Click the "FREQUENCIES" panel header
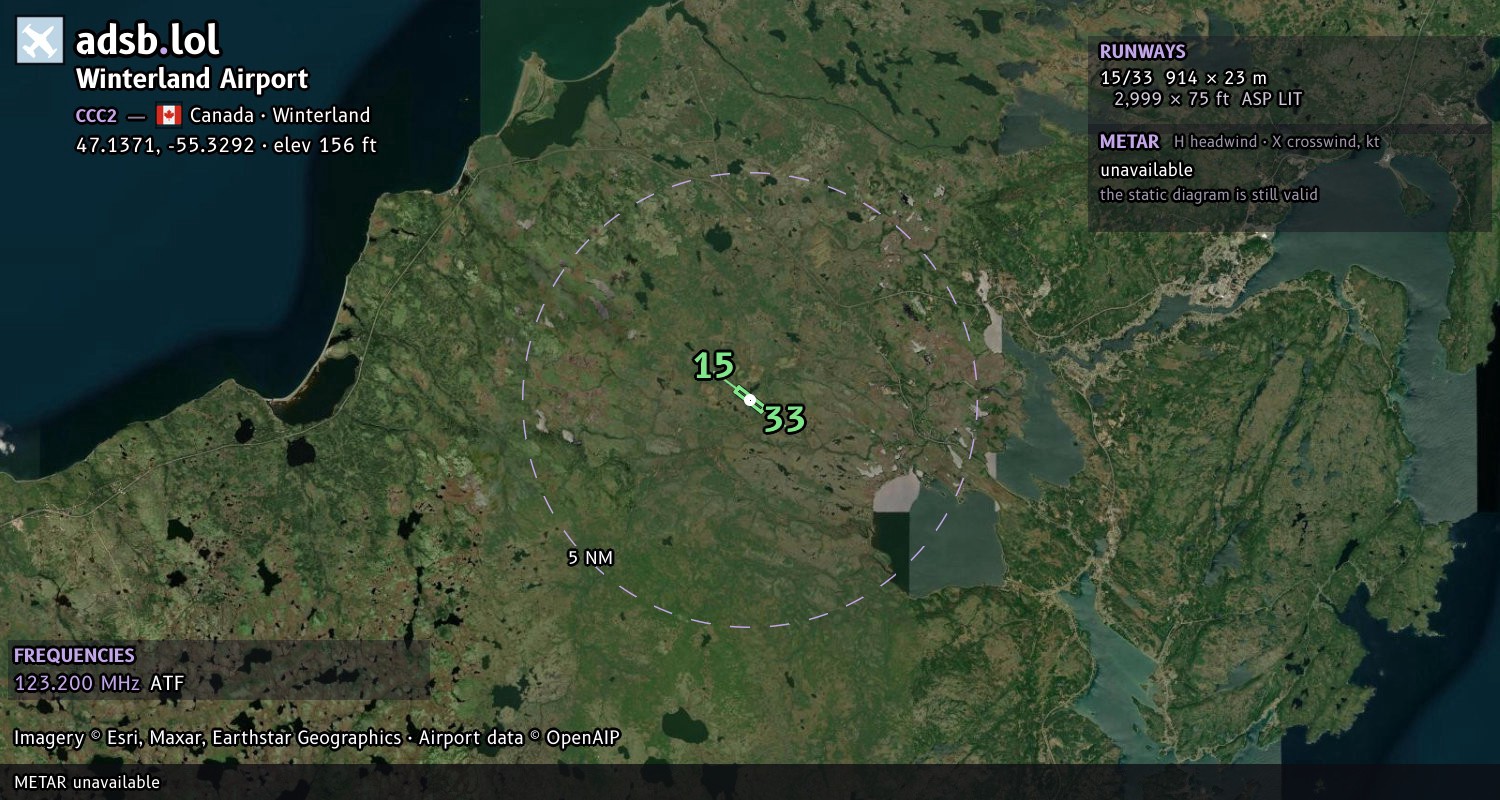 (74, 656)
